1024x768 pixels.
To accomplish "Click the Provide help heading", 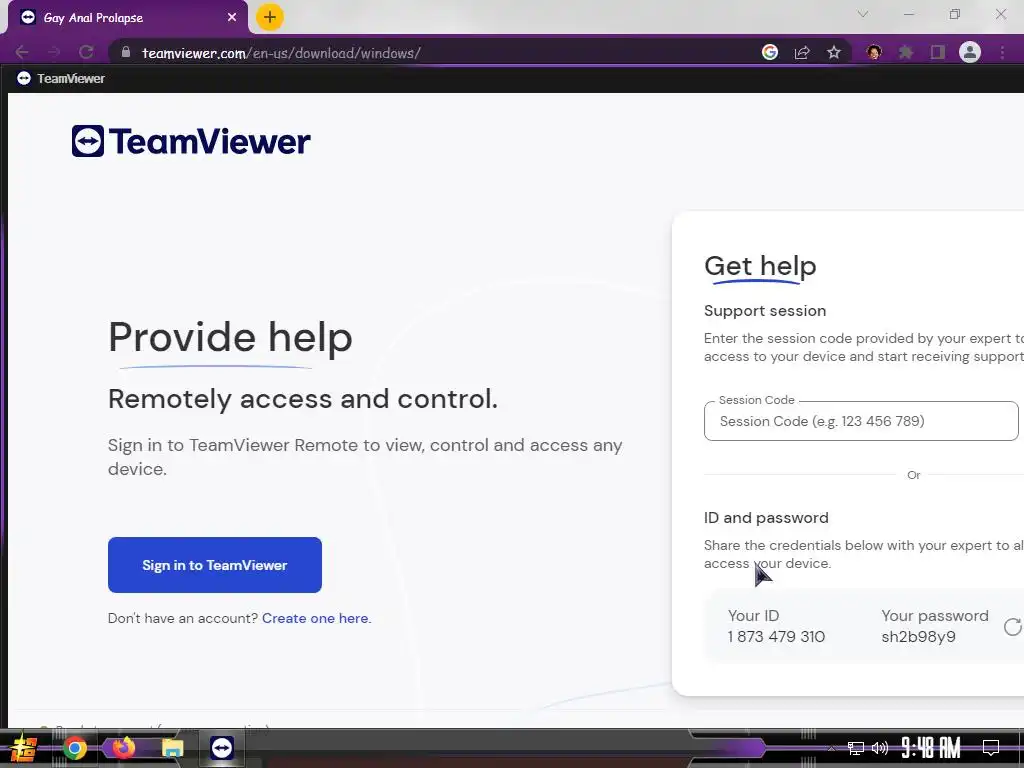I will click(x=231, y=338).
